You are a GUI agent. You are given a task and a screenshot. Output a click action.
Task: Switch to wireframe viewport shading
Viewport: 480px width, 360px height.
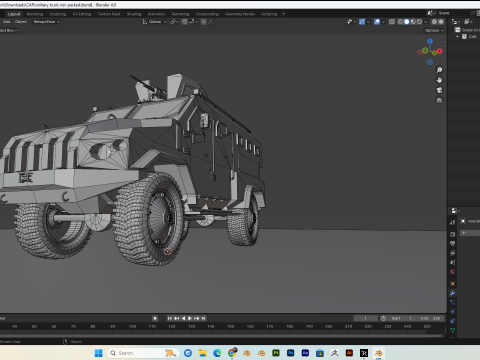click(x=400, y=22)
